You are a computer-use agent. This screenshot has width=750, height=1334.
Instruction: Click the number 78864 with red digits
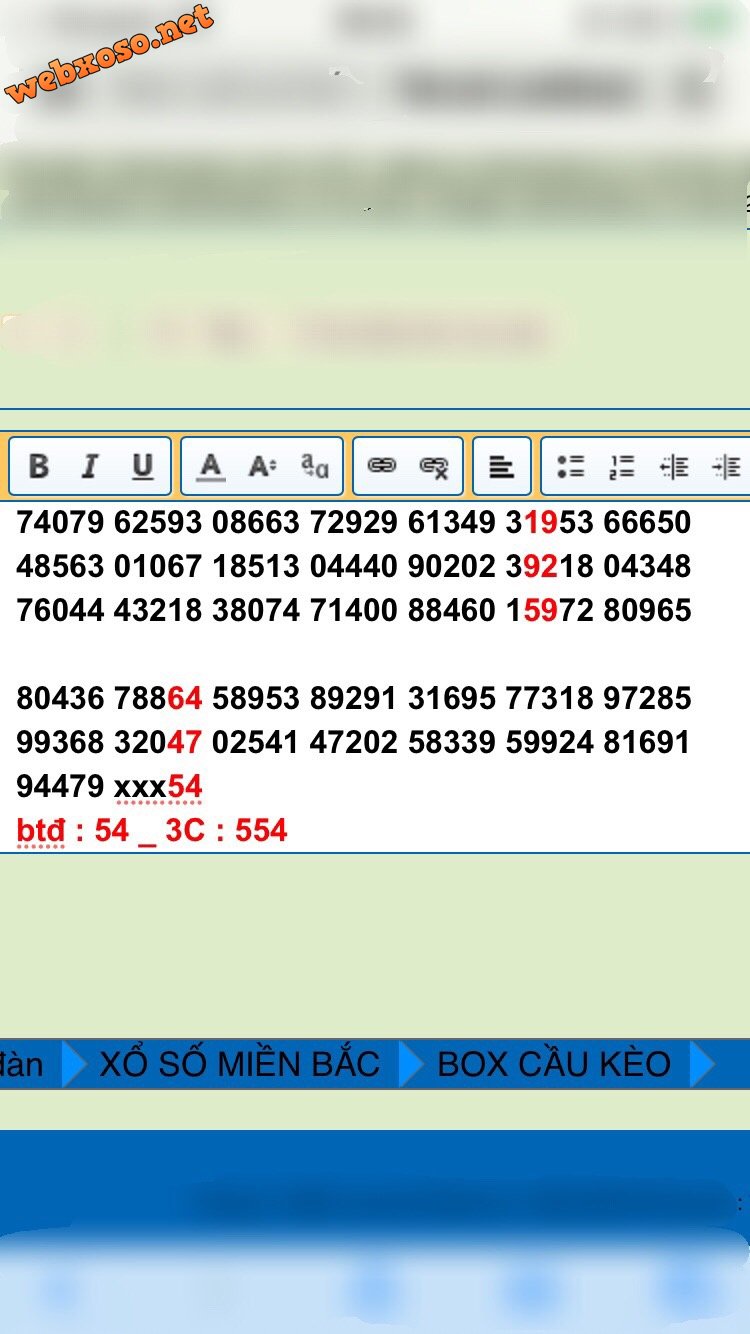158,698
